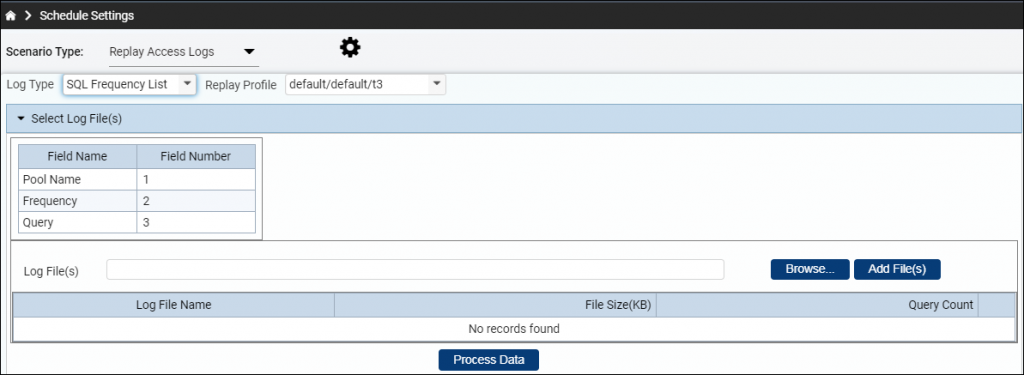
Task: Click into the Log File(s) input field
Action: click(x=415, y=269)
